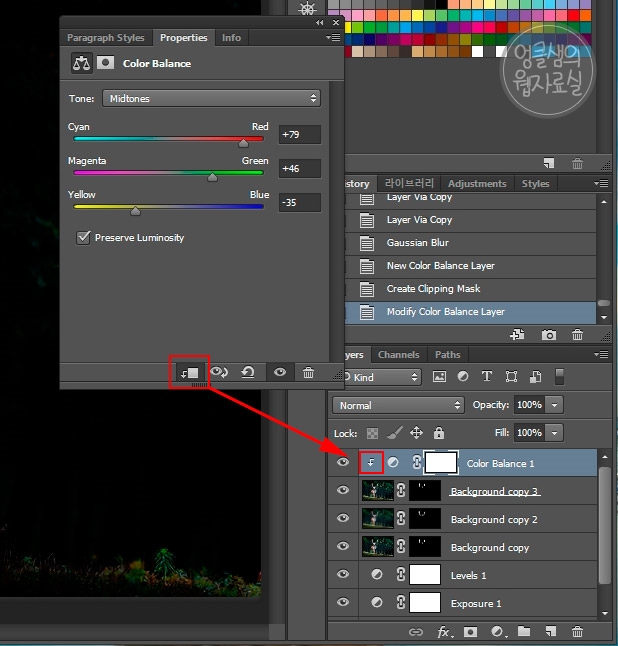Switch to the Paragraph Styles tab
This screenshot has width=618, height=646.
pos(106,37)
